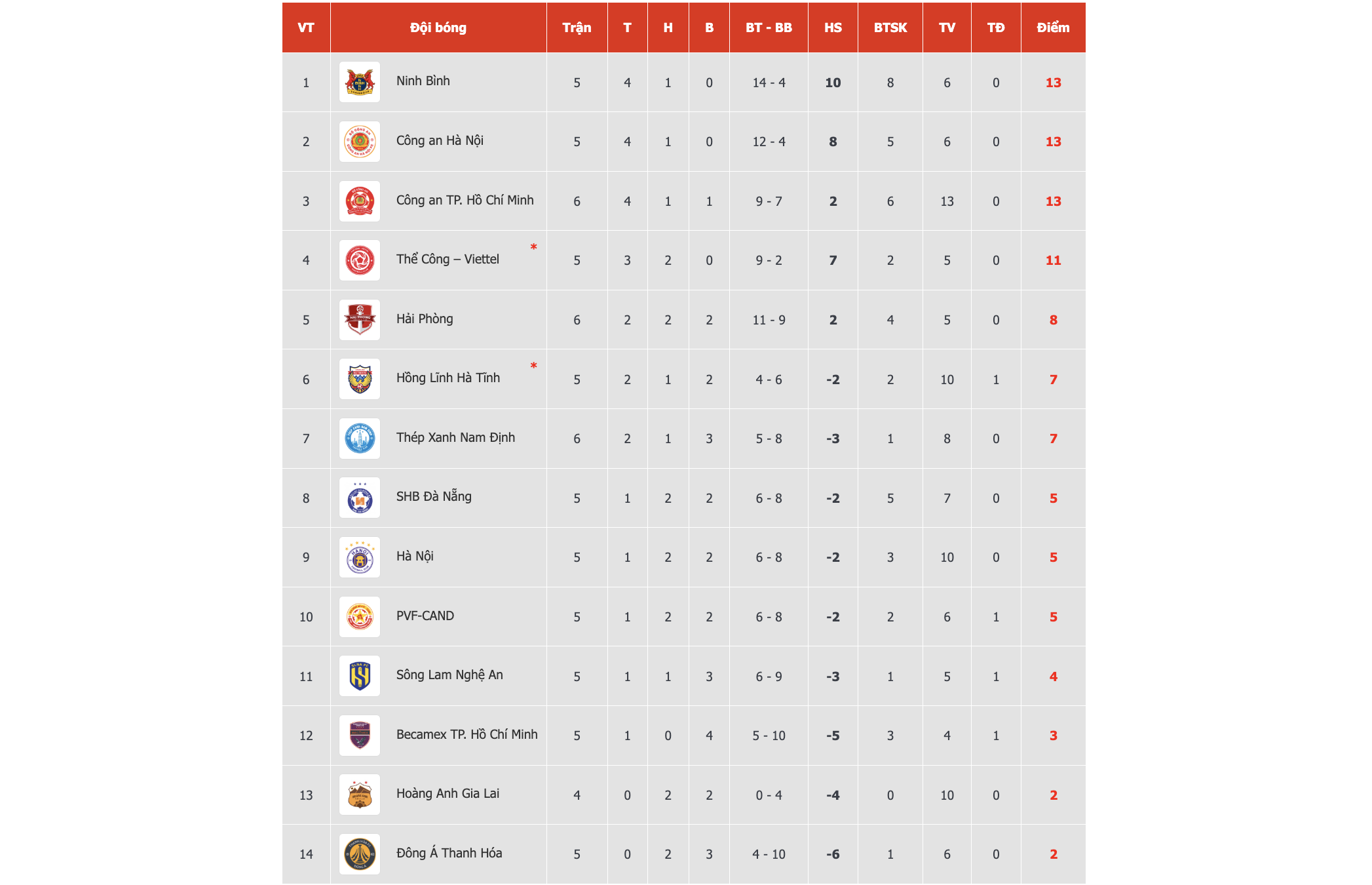Click the Công an Hà Nội crest
1372x885 pixels.
point(360,142)
